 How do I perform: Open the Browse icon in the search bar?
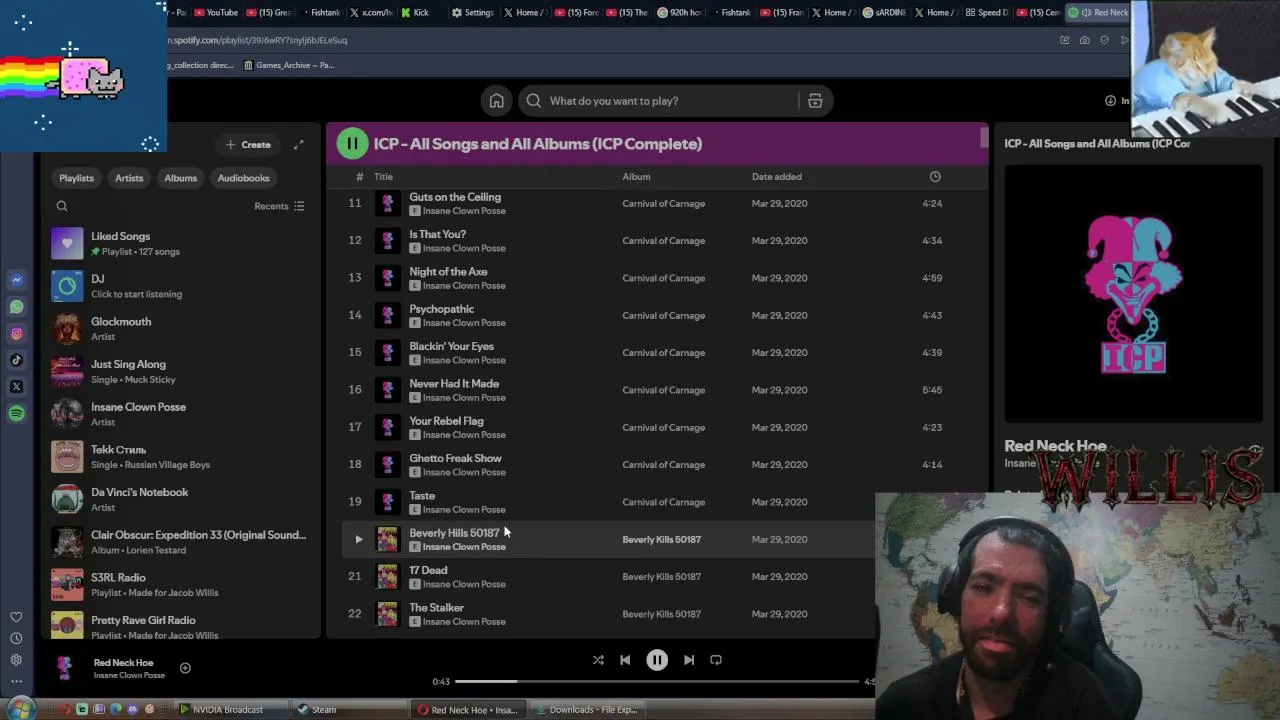(815, 101)
